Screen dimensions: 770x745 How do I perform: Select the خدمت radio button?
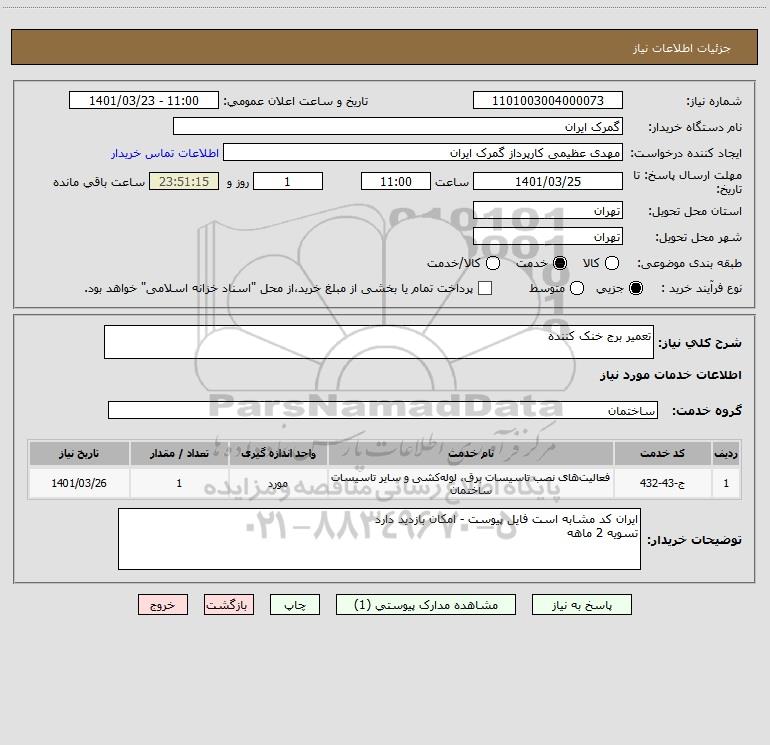coord(560,263)
